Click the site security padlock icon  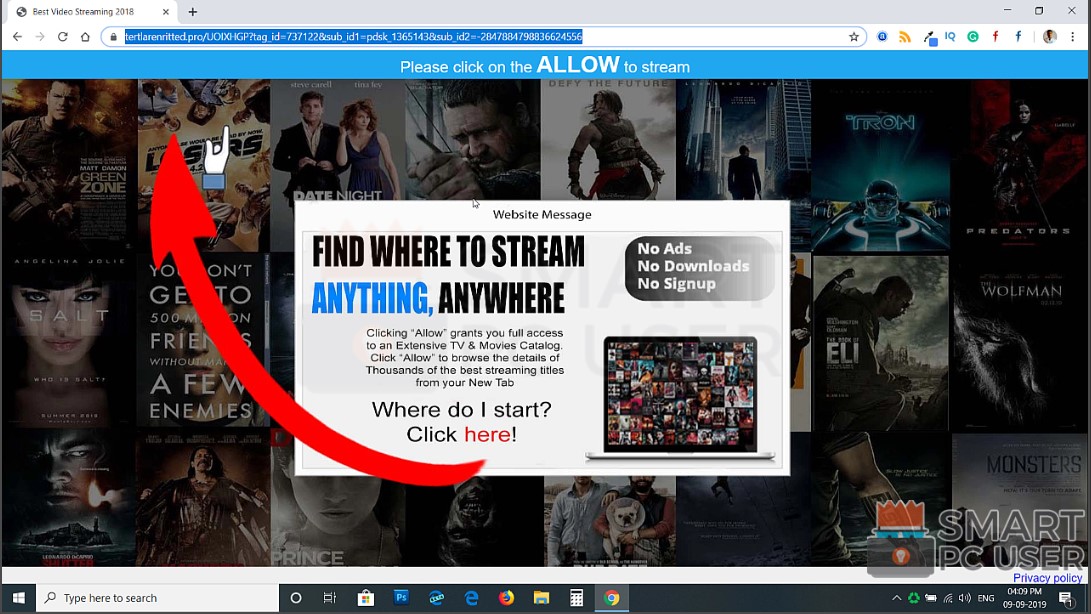pos(113,36)
